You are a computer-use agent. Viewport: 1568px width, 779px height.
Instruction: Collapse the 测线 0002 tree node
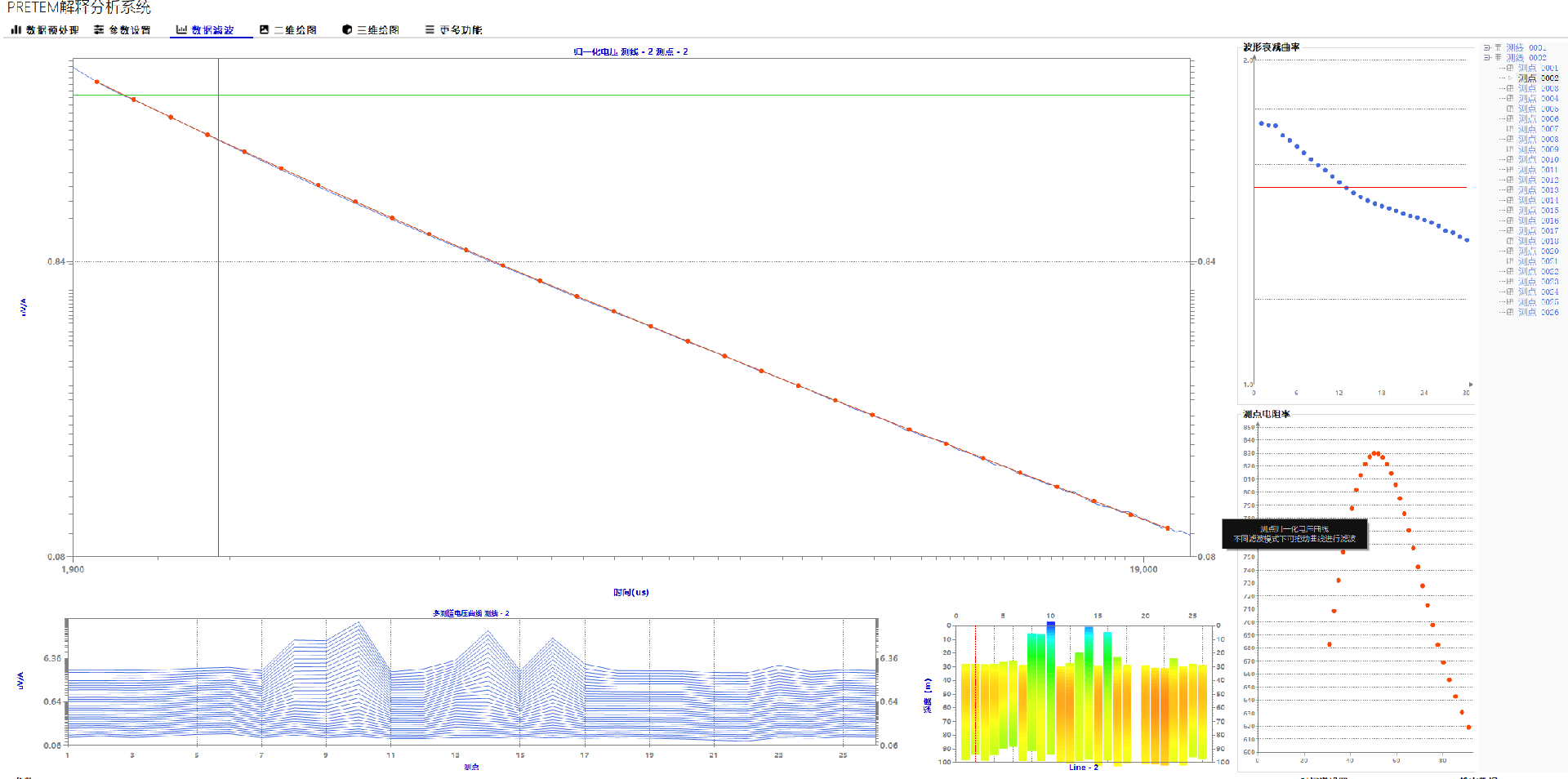pyautogui.click(x=1487, y=58)
